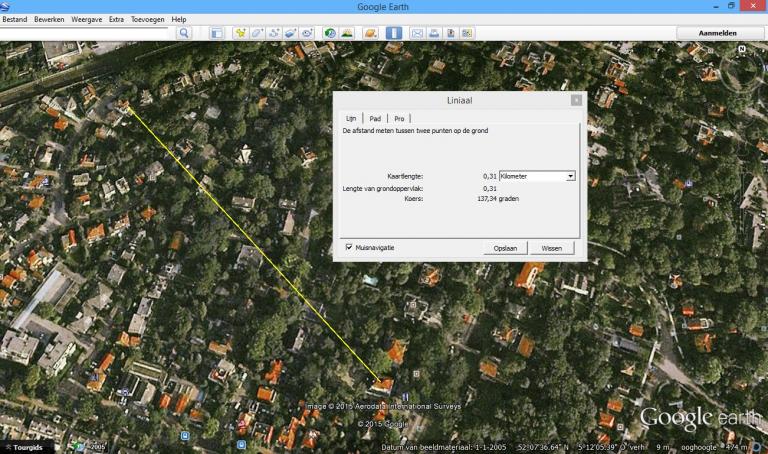Image resolution: width=768 pixels, height=454 pixels.
Task: Open the Tourgids panel at bottom
Action: [x=26, y=447]
